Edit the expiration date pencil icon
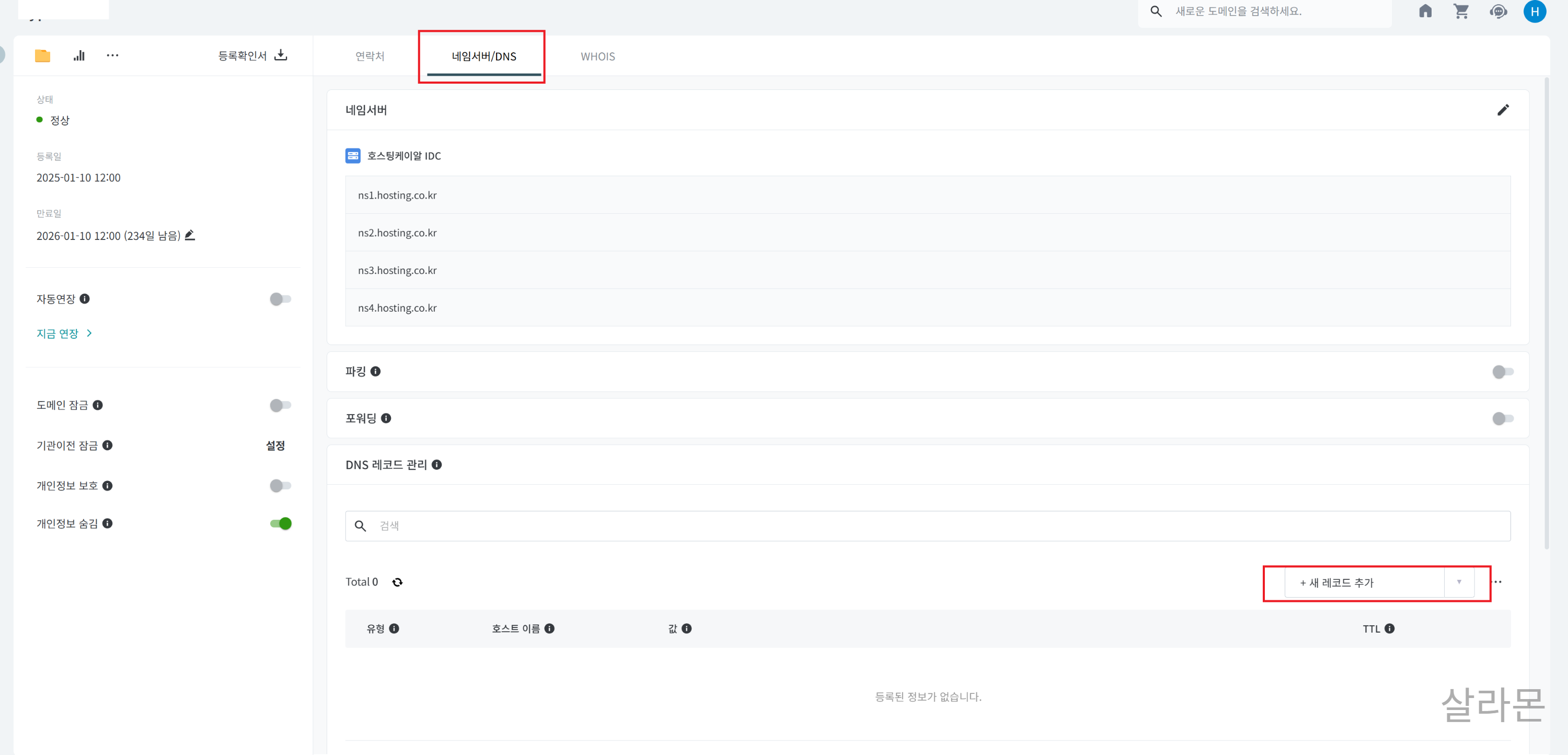This screenshot has height=755, width=1568. click(190, 235)
